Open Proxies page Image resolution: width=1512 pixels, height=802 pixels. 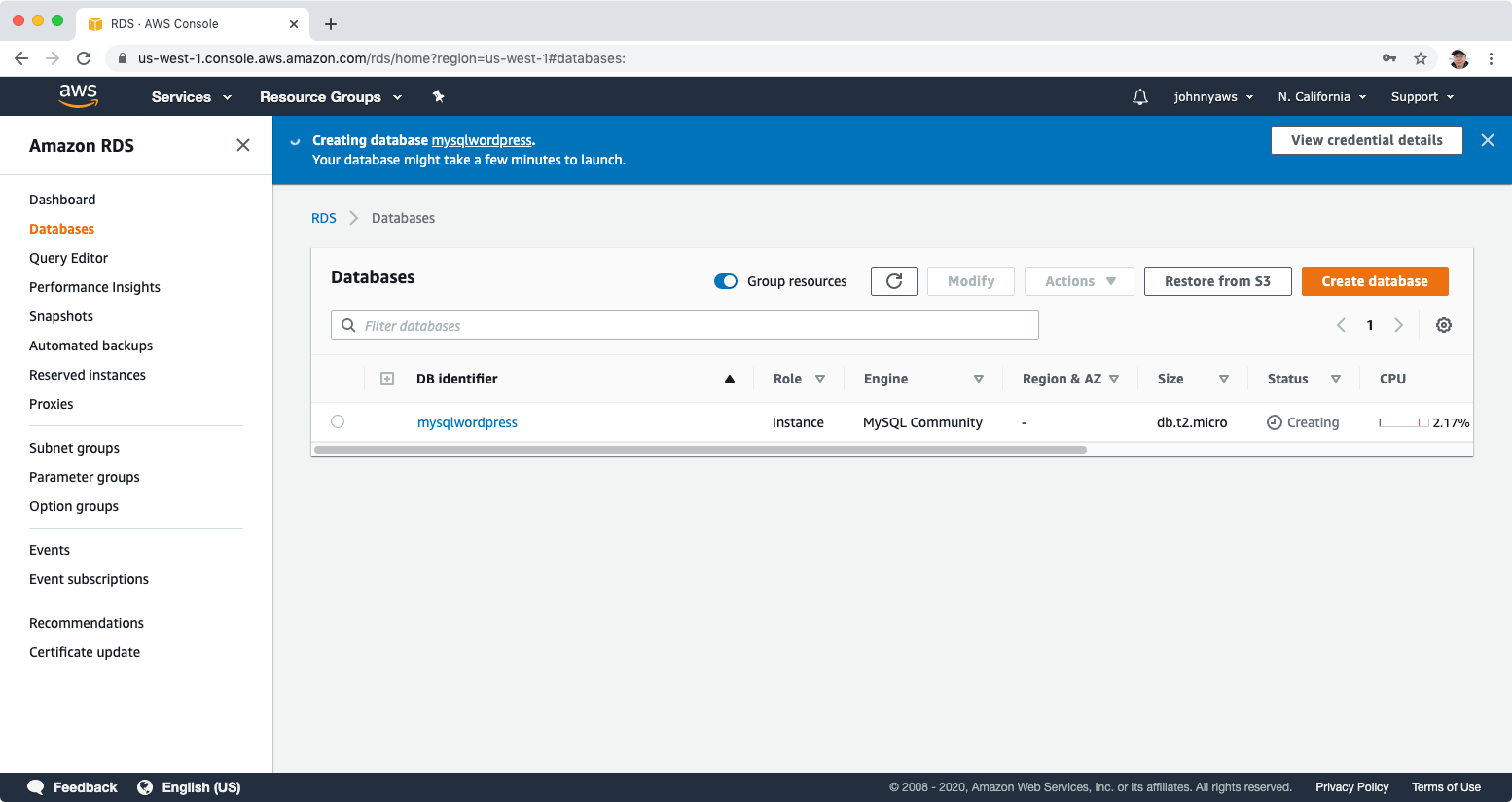point(51,404)
